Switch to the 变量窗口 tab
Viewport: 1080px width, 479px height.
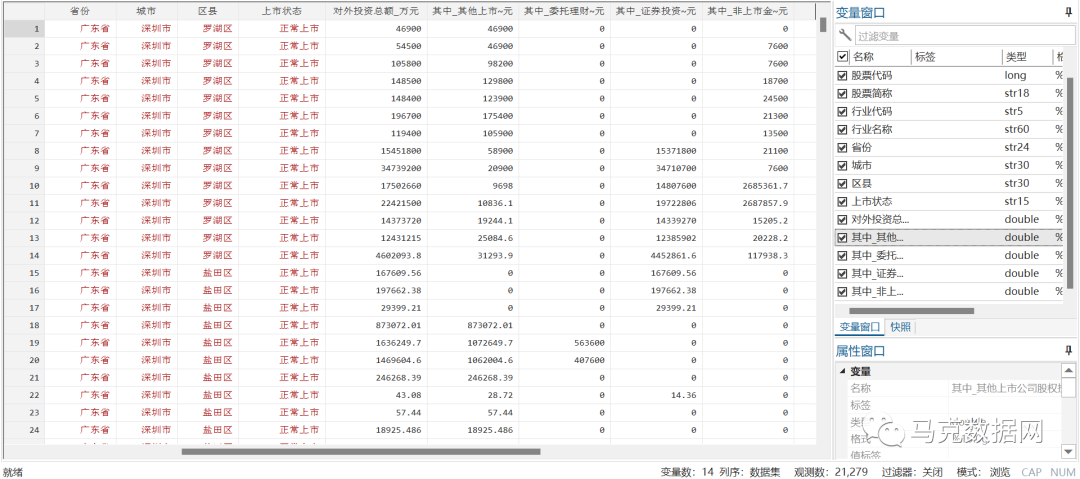pyautogui.click(x=860, y=326)
